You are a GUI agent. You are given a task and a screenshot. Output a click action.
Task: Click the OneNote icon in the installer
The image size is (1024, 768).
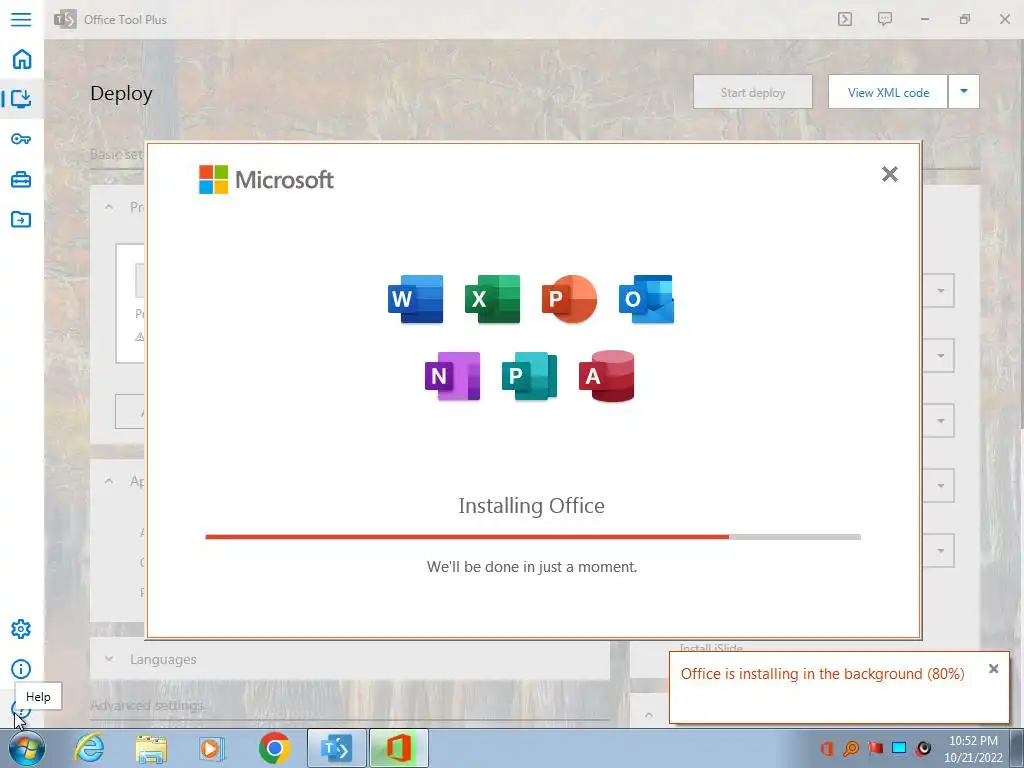(453, 376)
